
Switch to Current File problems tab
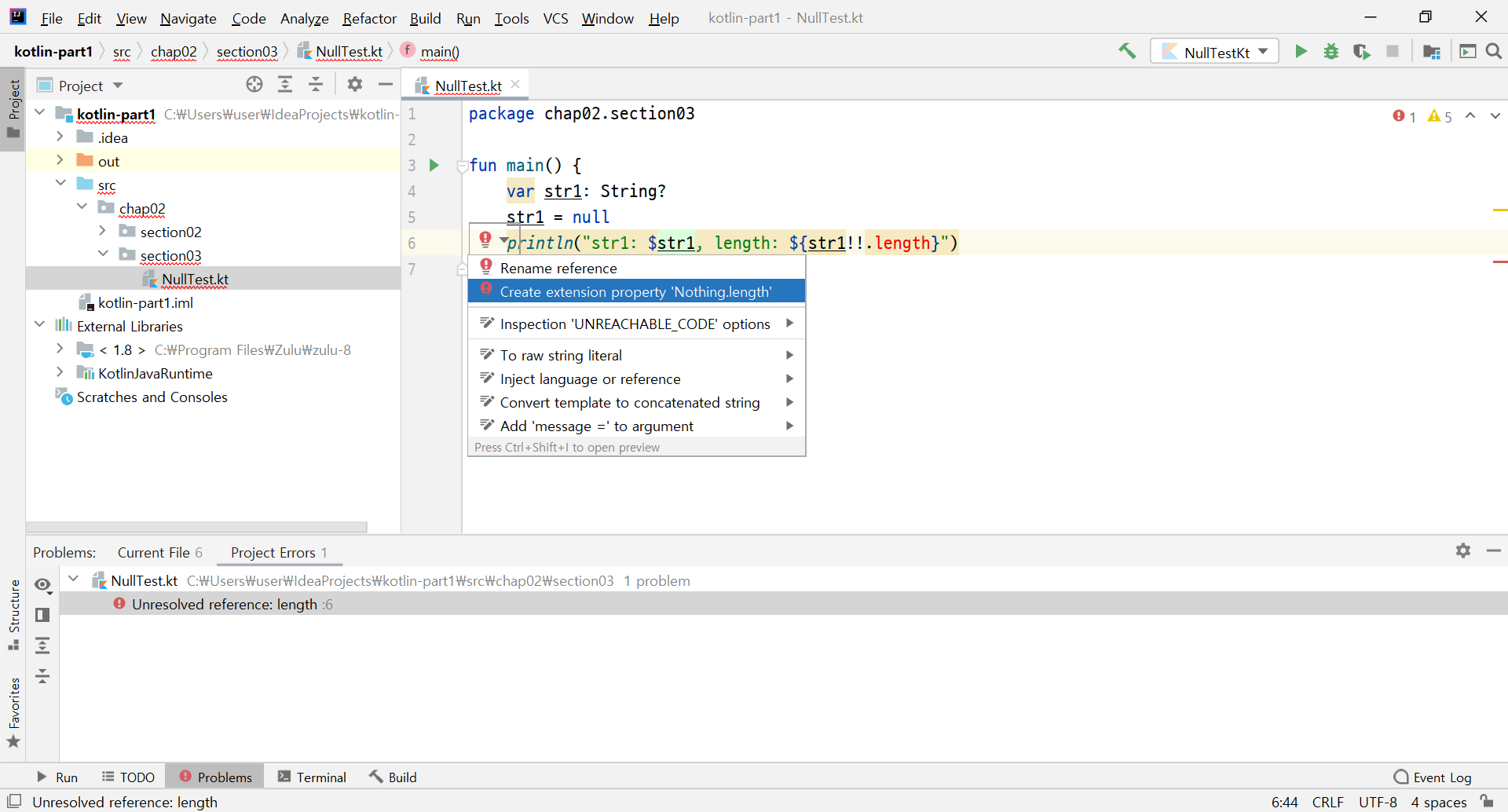point(159,552)
